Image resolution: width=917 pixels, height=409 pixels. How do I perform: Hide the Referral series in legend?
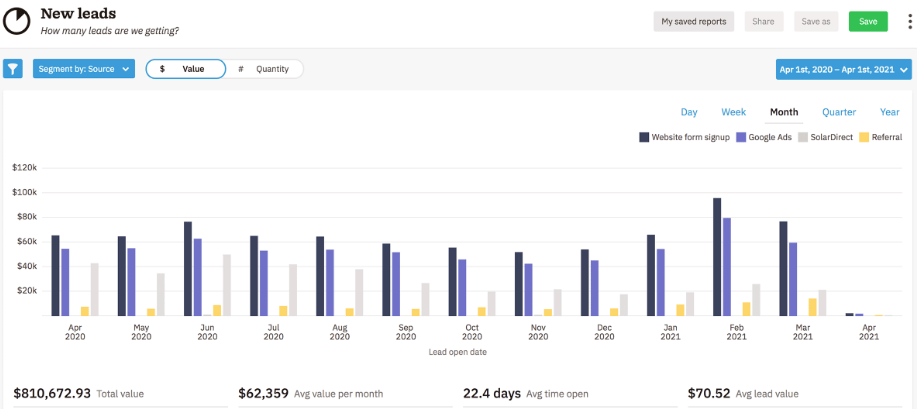pyautogui.click(x=863, y=137)
